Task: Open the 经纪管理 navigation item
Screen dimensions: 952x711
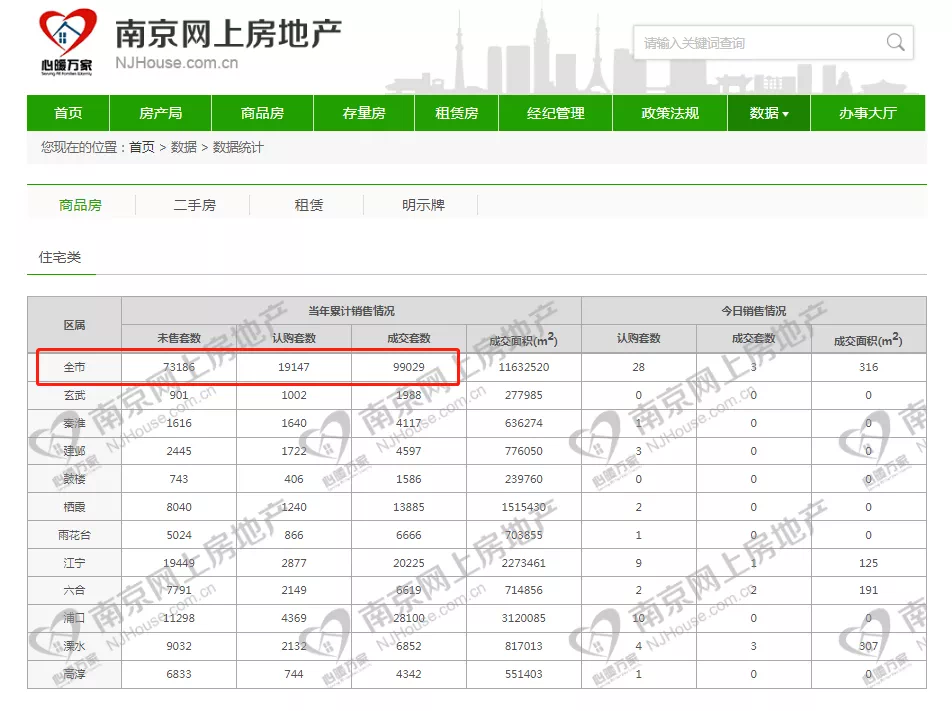Action: 556,113
